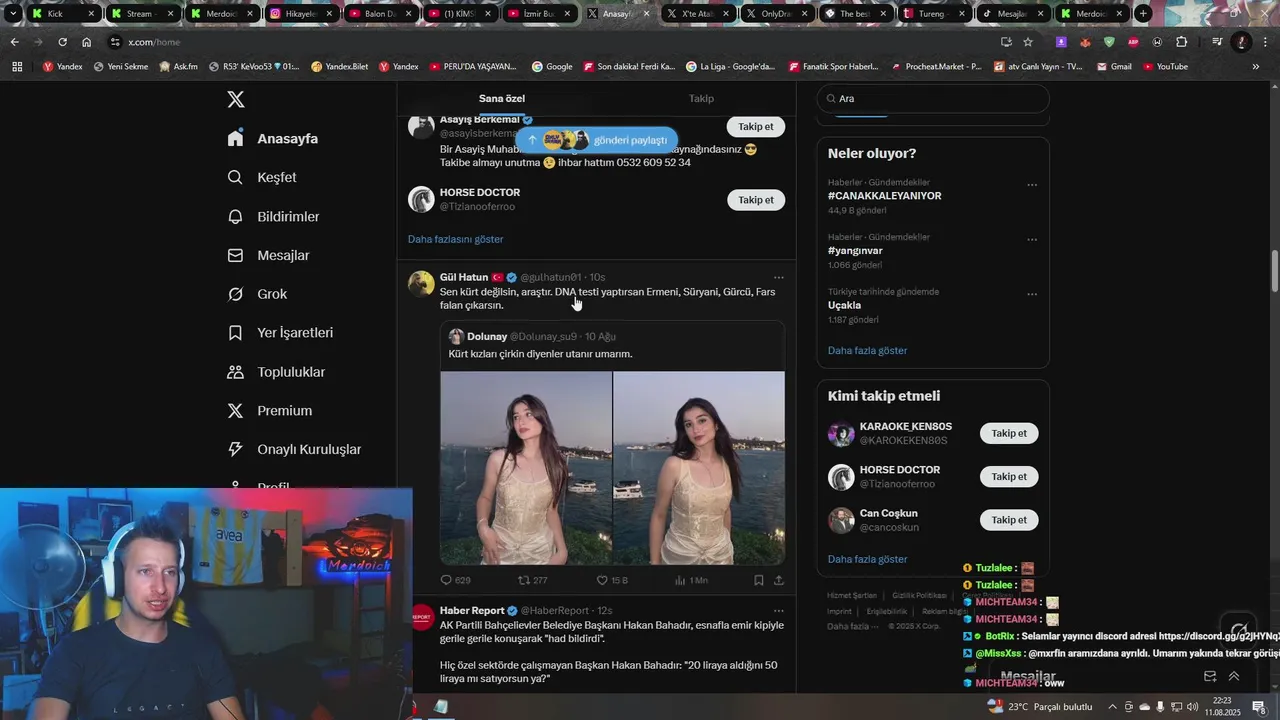1280x720 pixels.
Task: Go back in browser
Action: click(x=14, y=42)
